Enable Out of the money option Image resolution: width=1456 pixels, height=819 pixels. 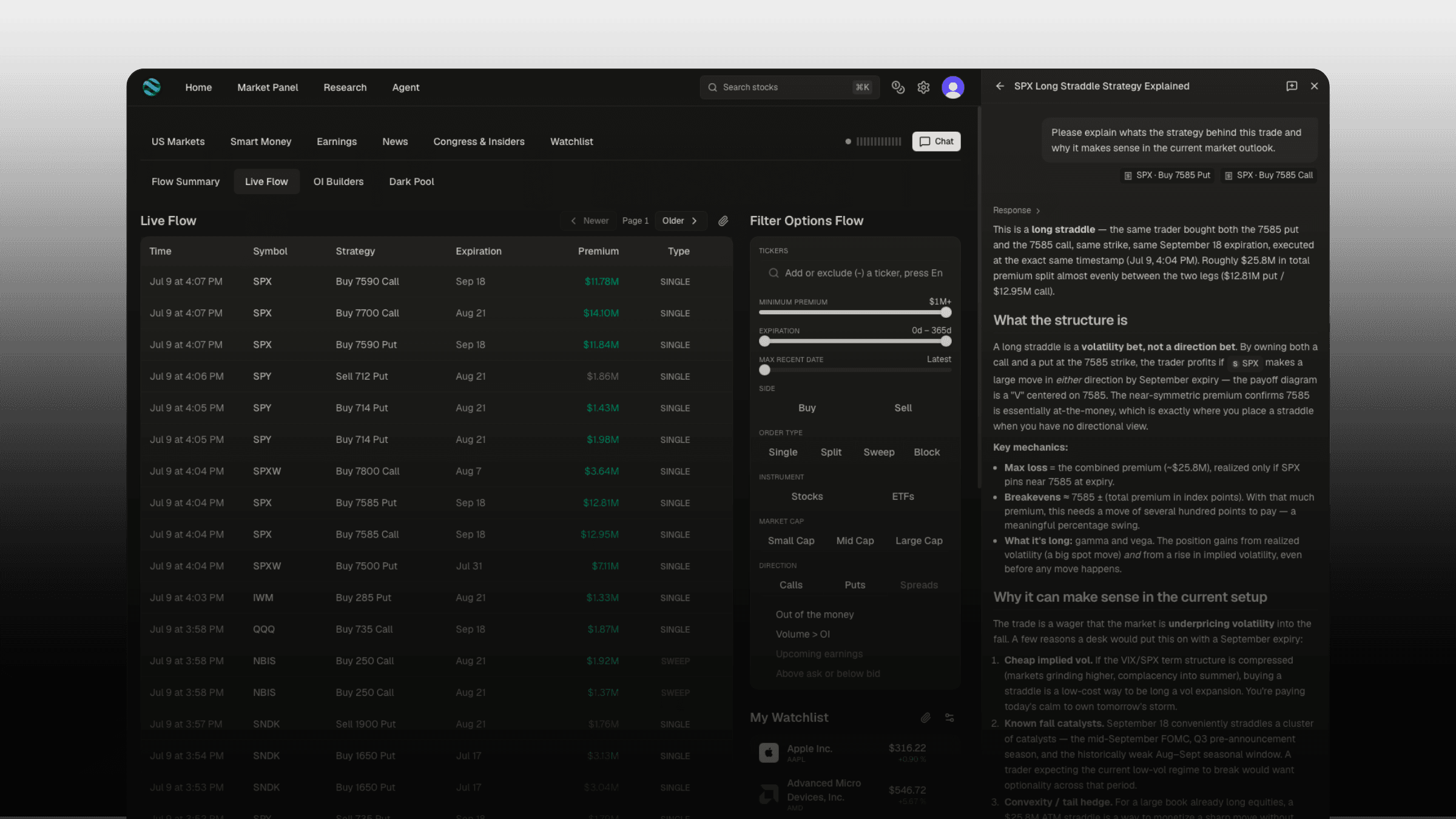(x=814, y=615)
